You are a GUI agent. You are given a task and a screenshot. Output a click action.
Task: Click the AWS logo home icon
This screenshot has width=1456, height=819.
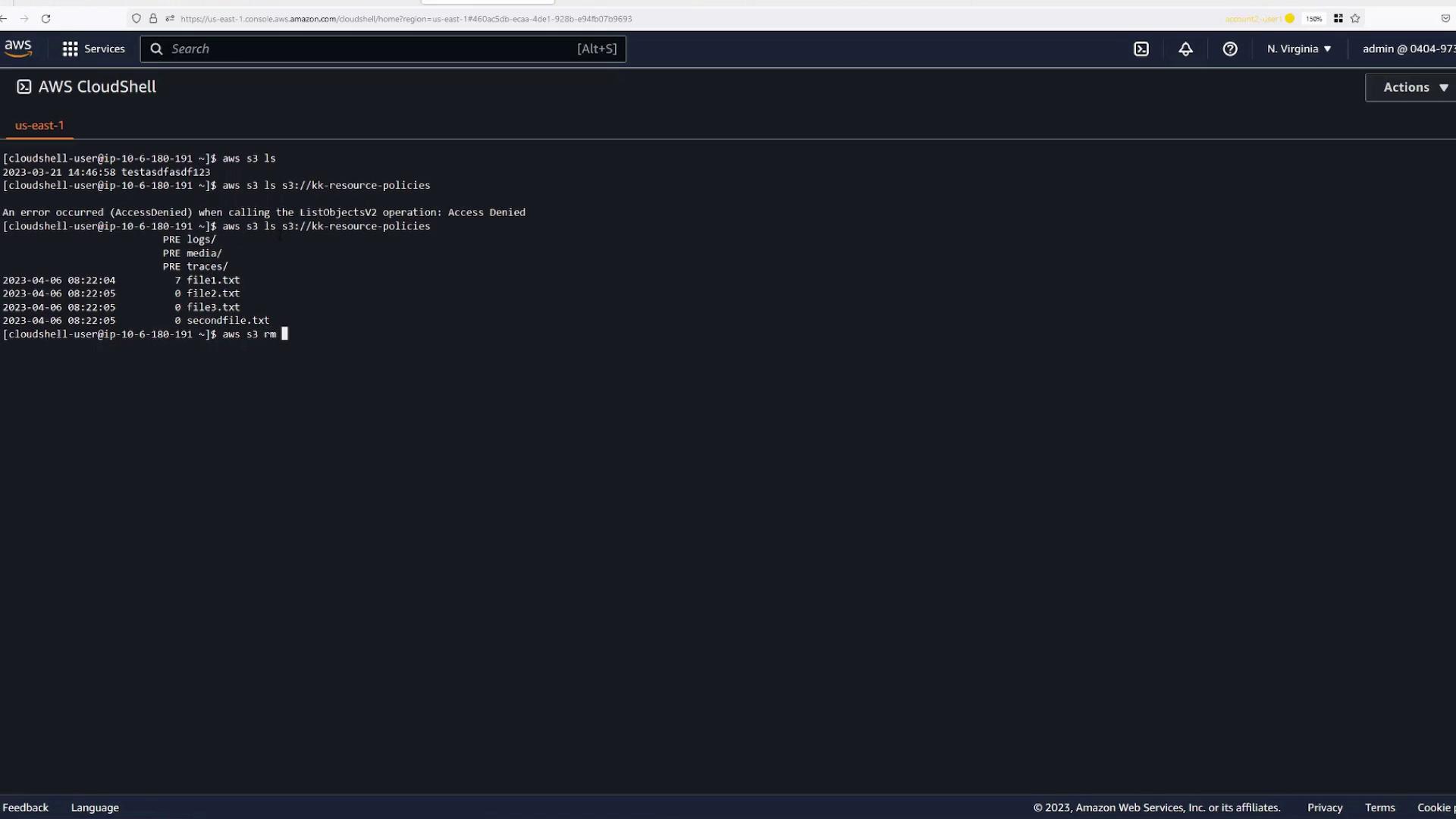pos(18,49)
